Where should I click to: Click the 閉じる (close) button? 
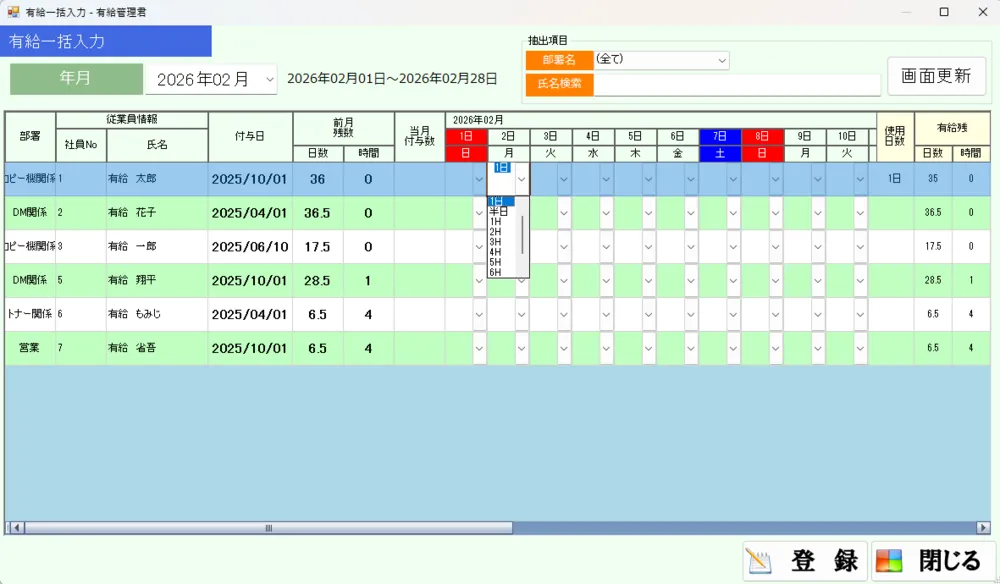(x=933, y=561)
